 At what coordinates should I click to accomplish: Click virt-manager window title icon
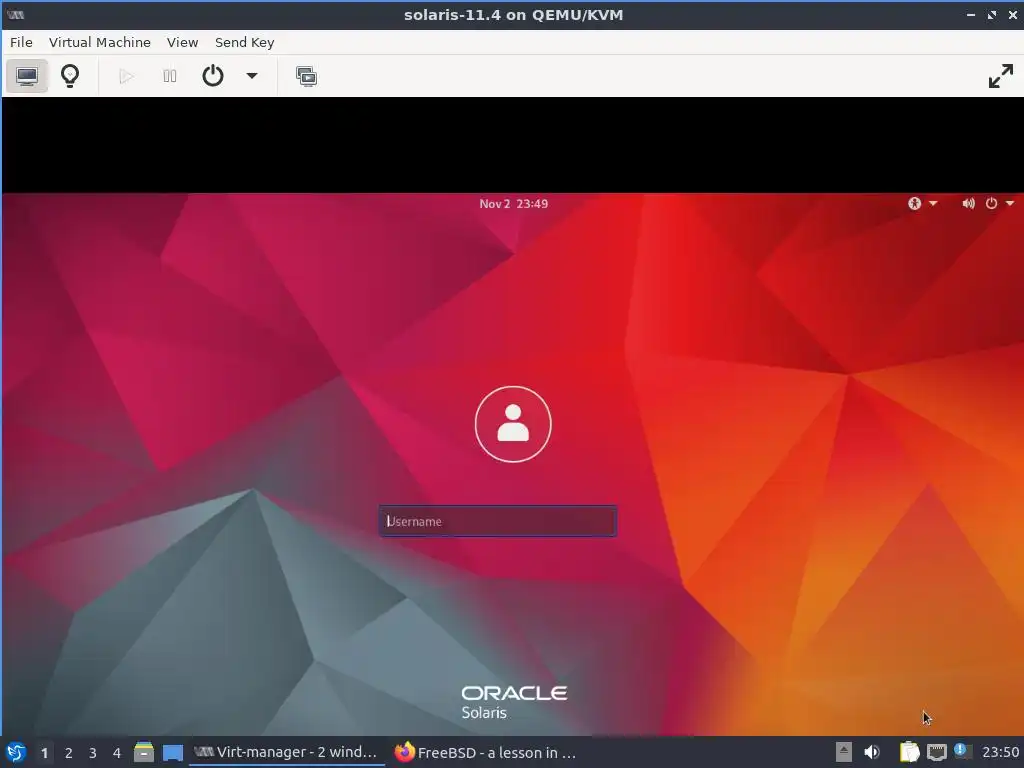16,14
